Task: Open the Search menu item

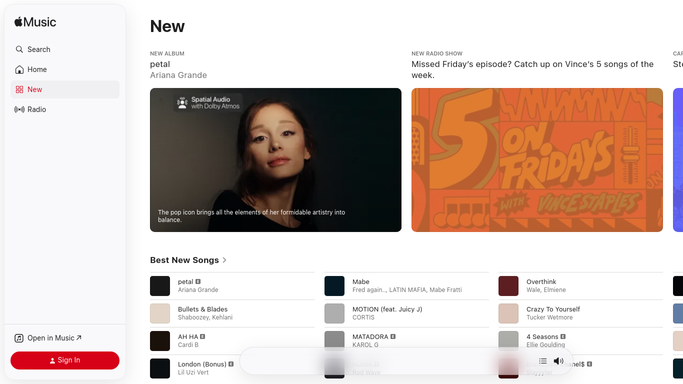Action: click(x=65, y=49)
